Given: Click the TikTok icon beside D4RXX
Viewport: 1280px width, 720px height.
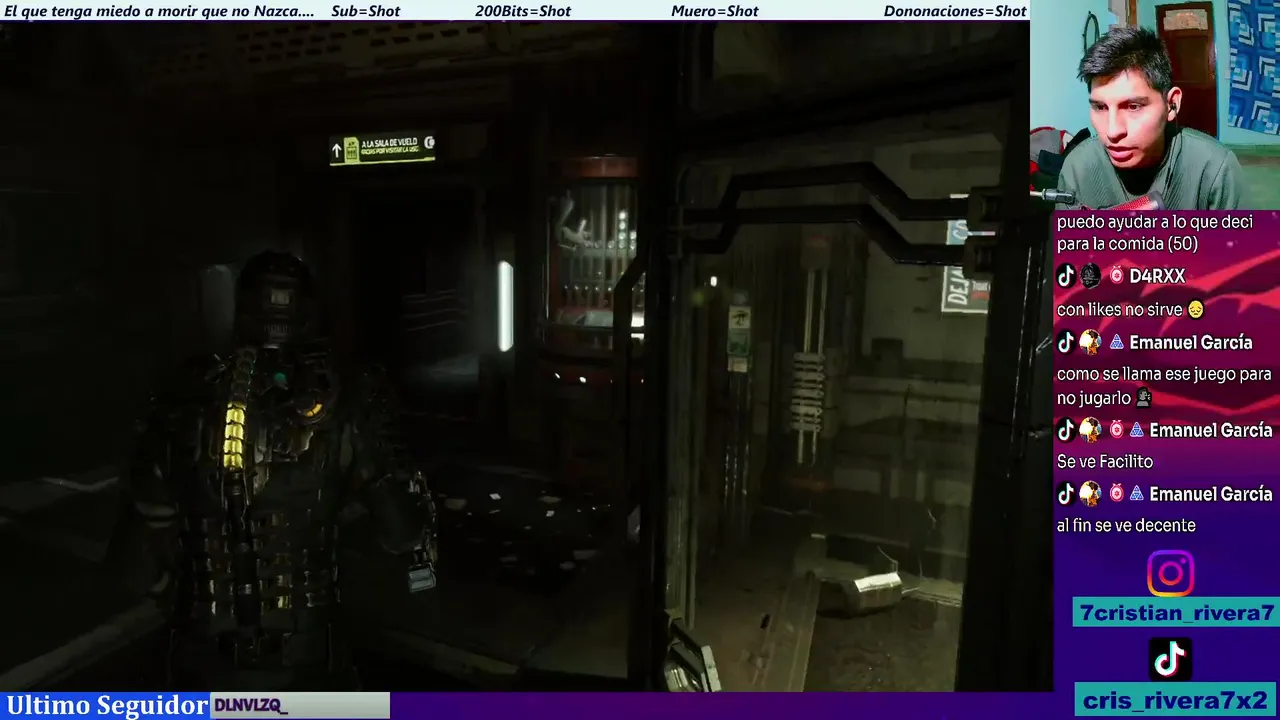Looking at the screenshot, I should click(1066, 276).
